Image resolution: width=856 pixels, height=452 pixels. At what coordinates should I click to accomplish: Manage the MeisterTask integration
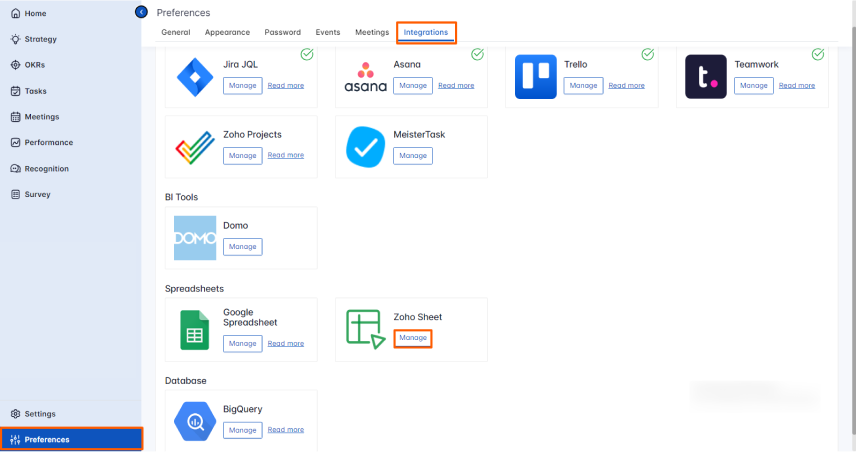tap(413, 156)
